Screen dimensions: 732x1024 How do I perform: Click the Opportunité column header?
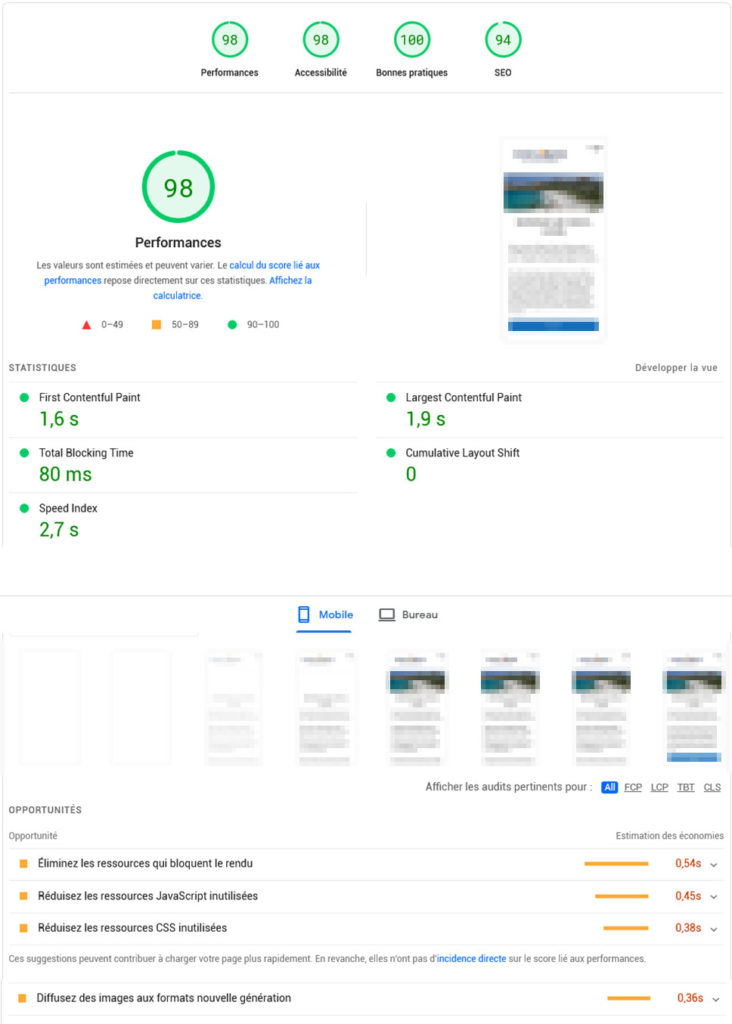[33, 836]
